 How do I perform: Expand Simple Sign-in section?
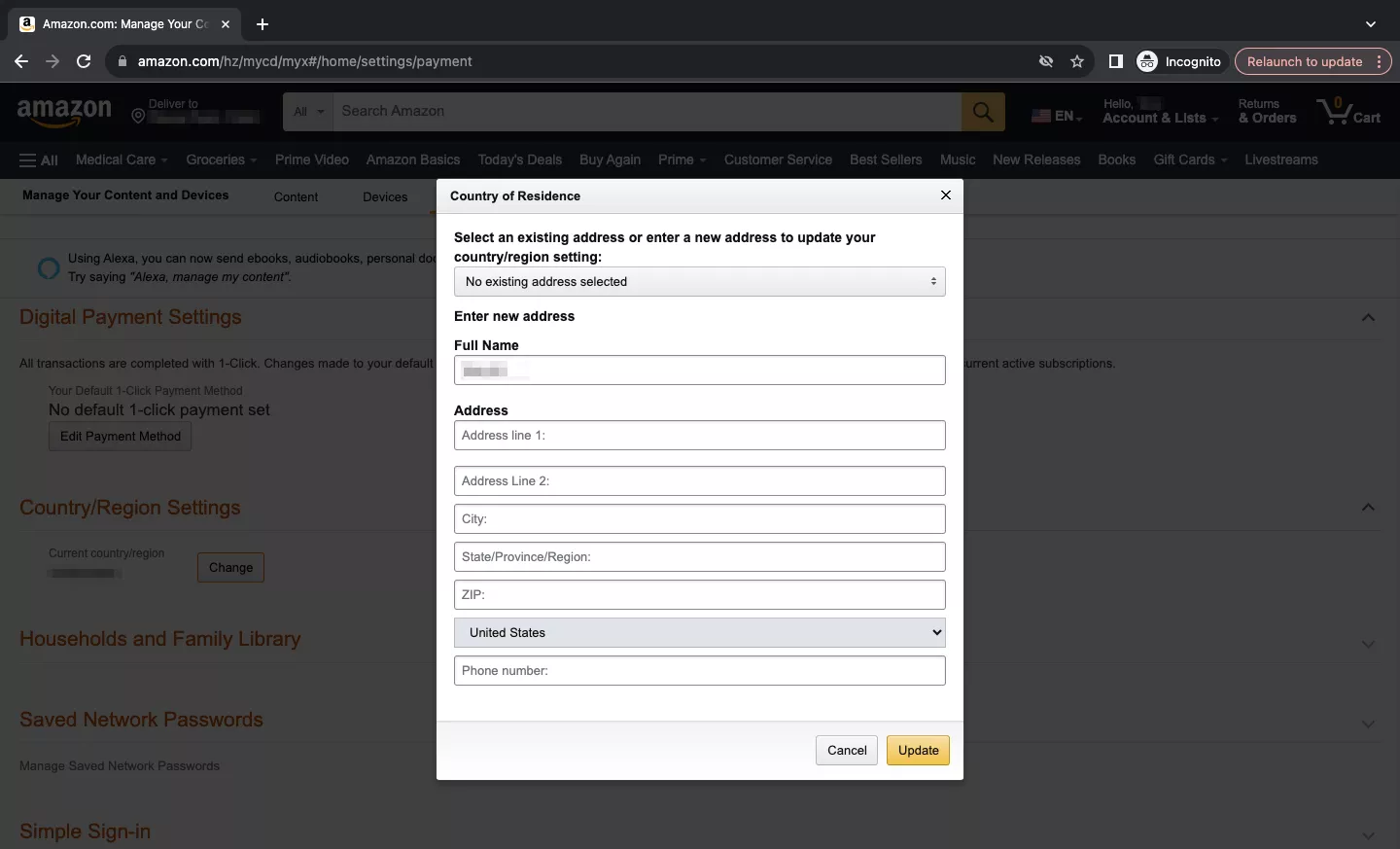tap(1368, 835)
